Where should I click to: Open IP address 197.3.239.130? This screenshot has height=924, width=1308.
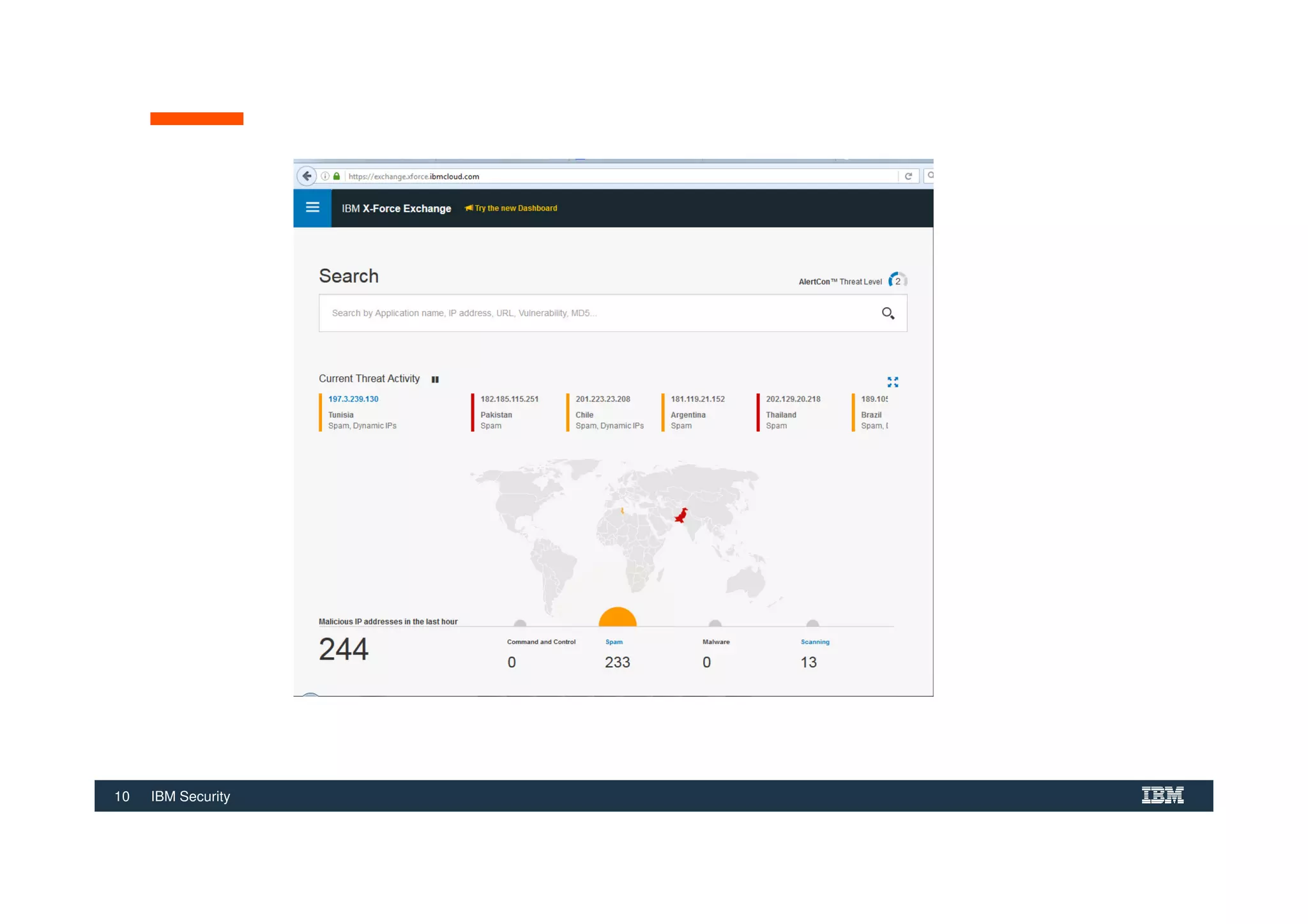353,399
